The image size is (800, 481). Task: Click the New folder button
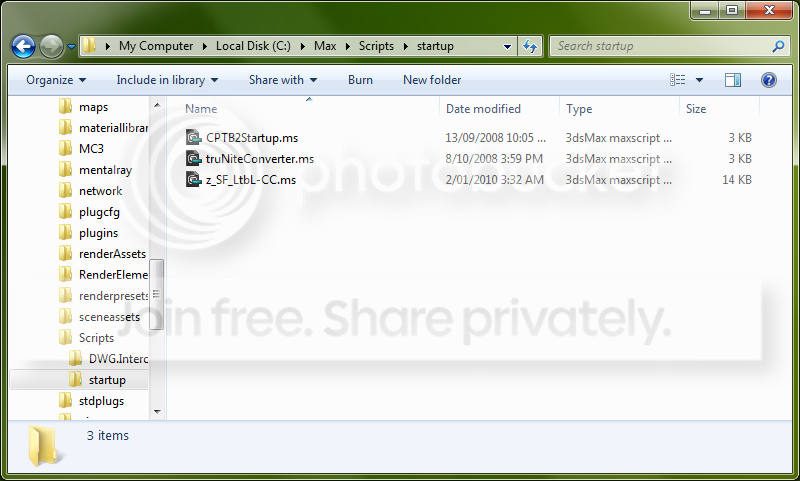pyautogui.click(x=432, y=80)
